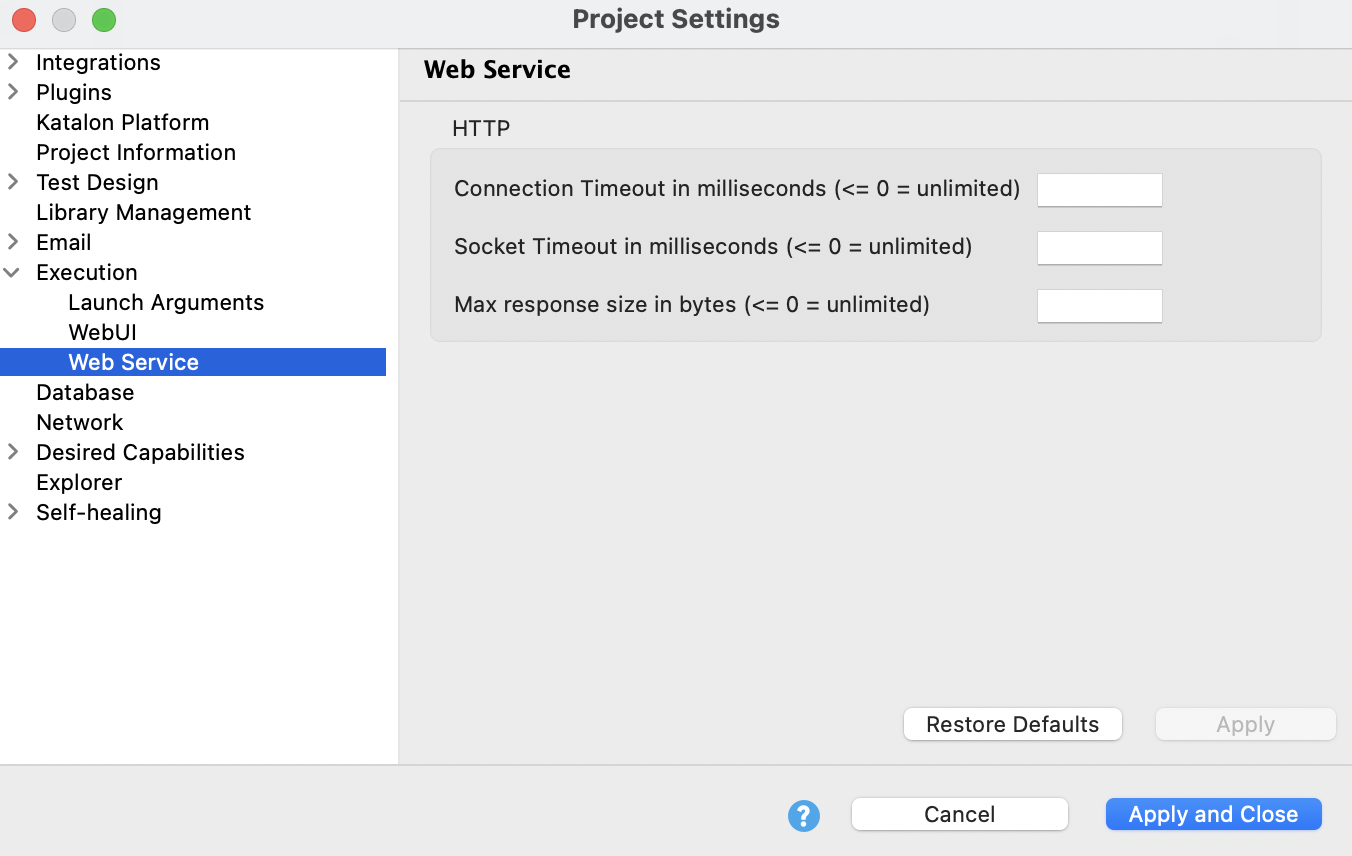This screenshot has height=856, width=1352.
Task: Click the Apply and Close button
Action: click(1213, 814)
